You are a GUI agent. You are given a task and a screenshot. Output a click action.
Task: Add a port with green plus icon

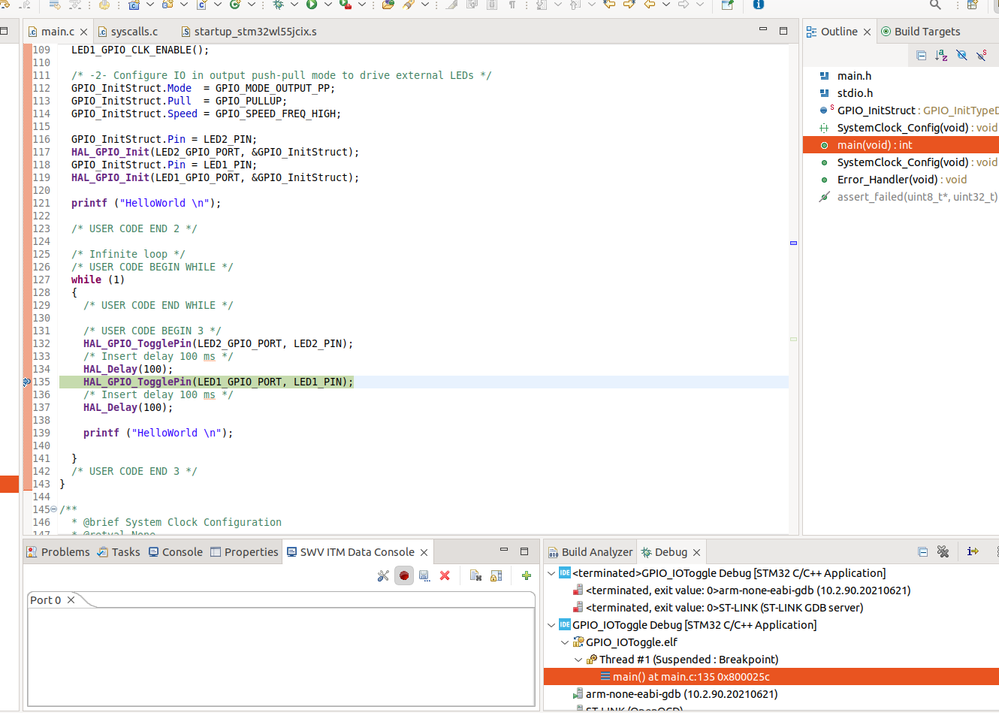526,575
